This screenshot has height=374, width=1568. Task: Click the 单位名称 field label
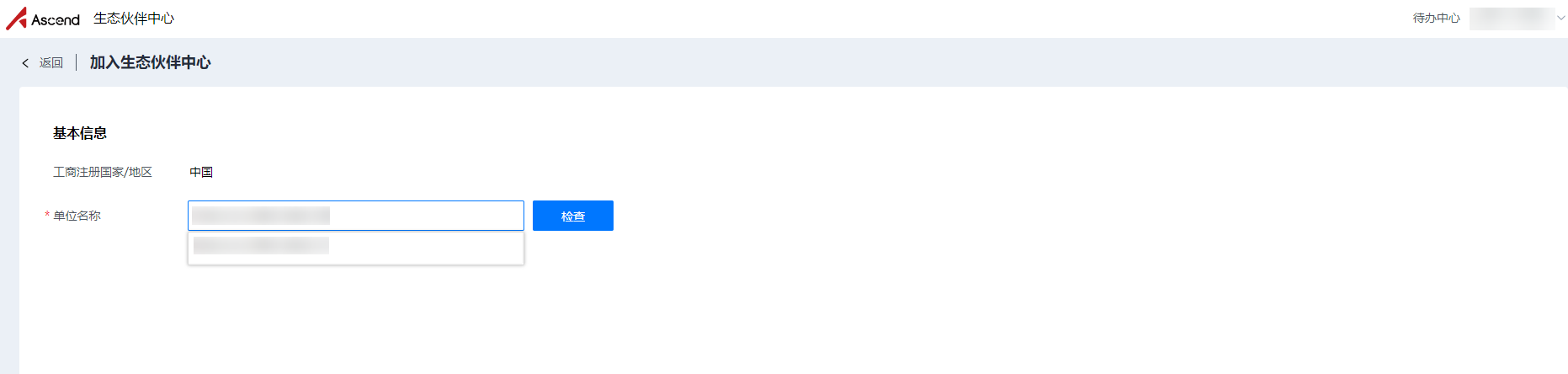pos(77,216)
